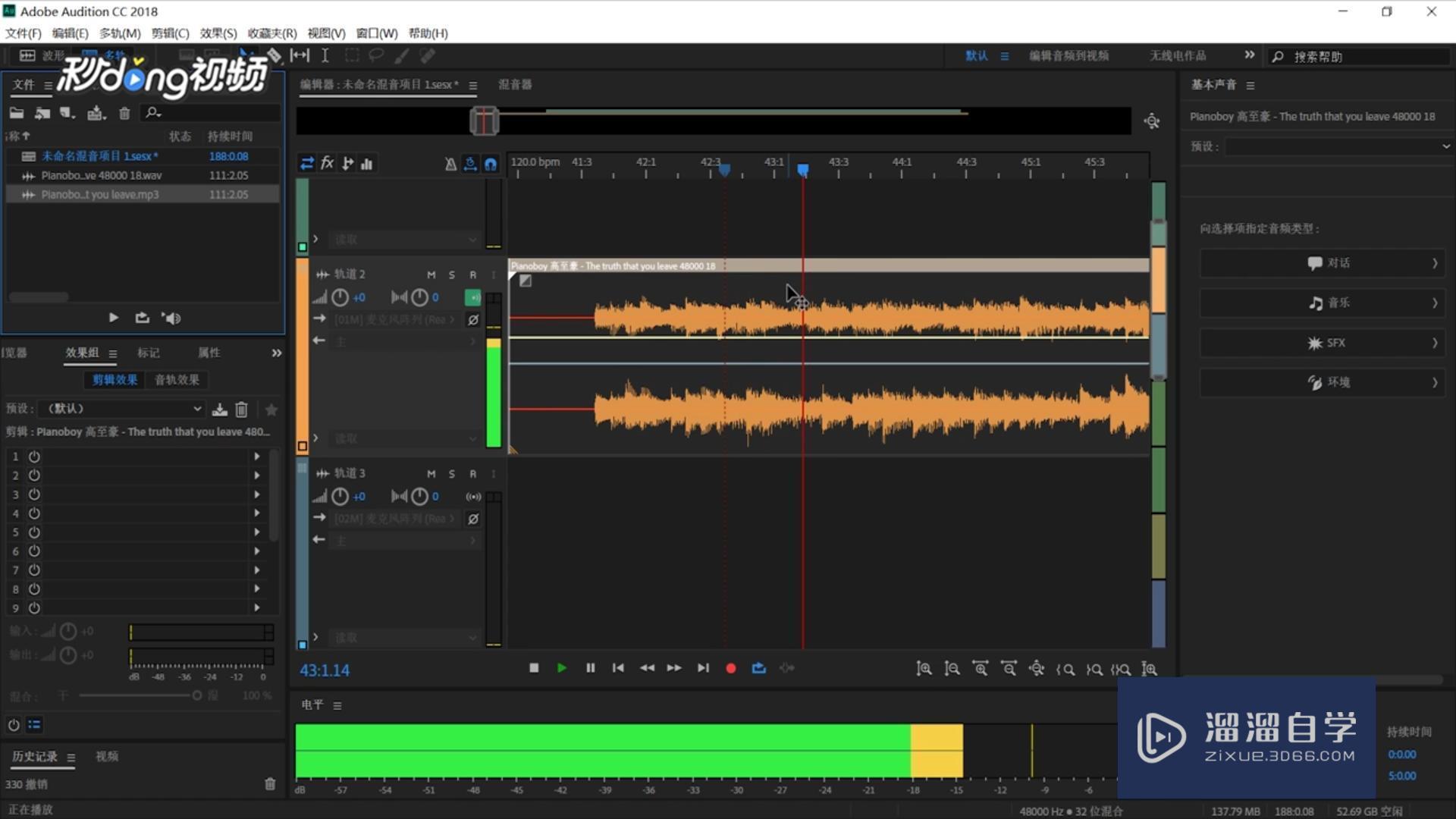Click the 音轨效果 button
This screenshot has height=819, width=1456.
(177, 380)
